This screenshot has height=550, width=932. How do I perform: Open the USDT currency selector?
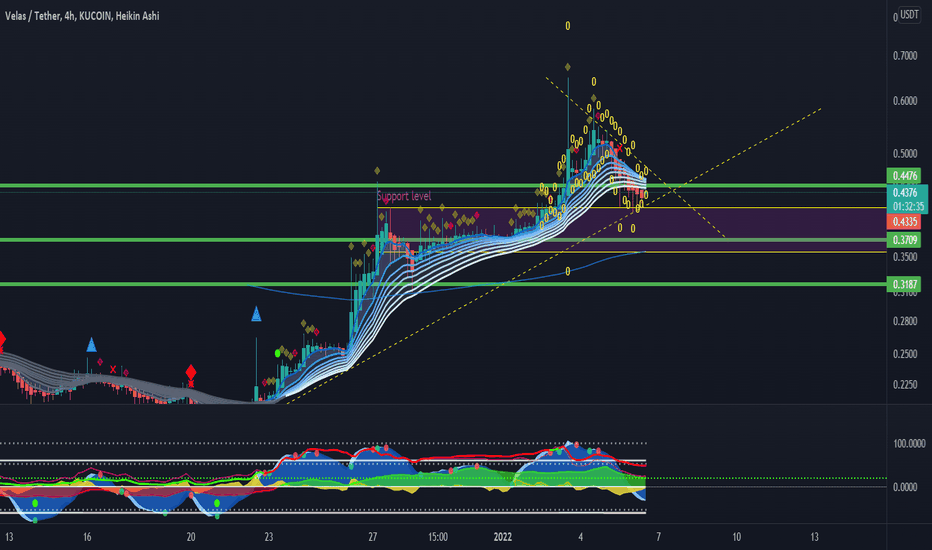[909, 14]
